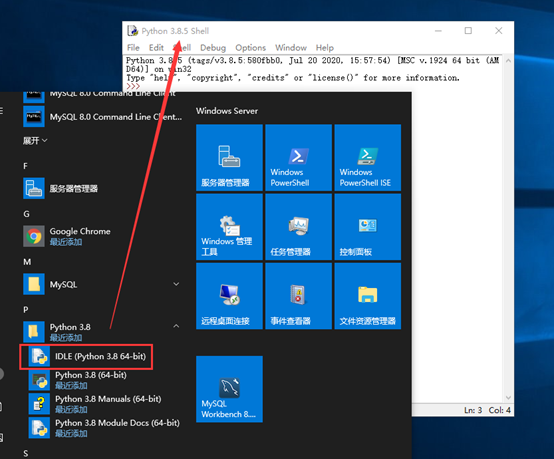The image size is (554, 459).
Task: Open the Options menu in Python Shell
Action: pos(251,48)
